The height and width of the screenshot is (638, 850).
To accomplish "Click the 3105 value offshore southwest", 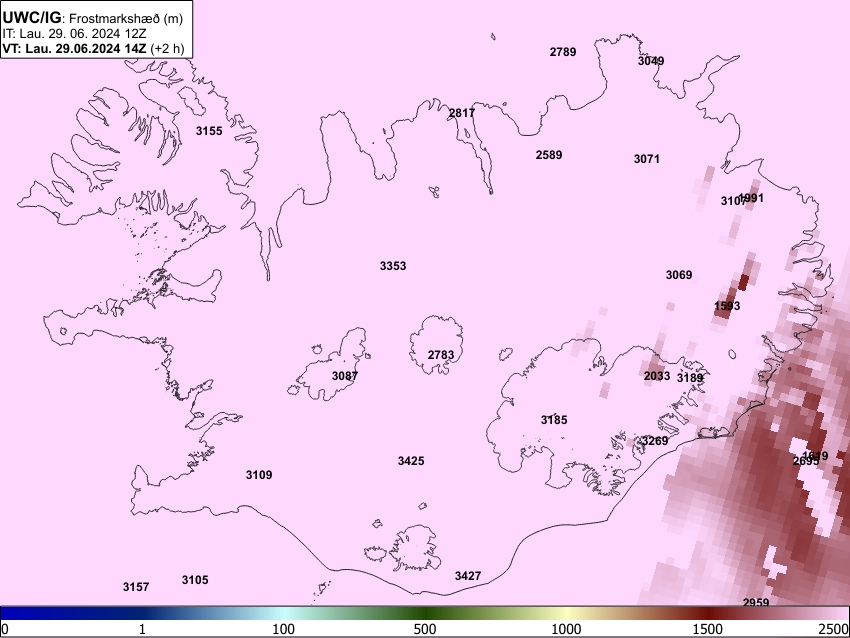I will tap(195, 580).
